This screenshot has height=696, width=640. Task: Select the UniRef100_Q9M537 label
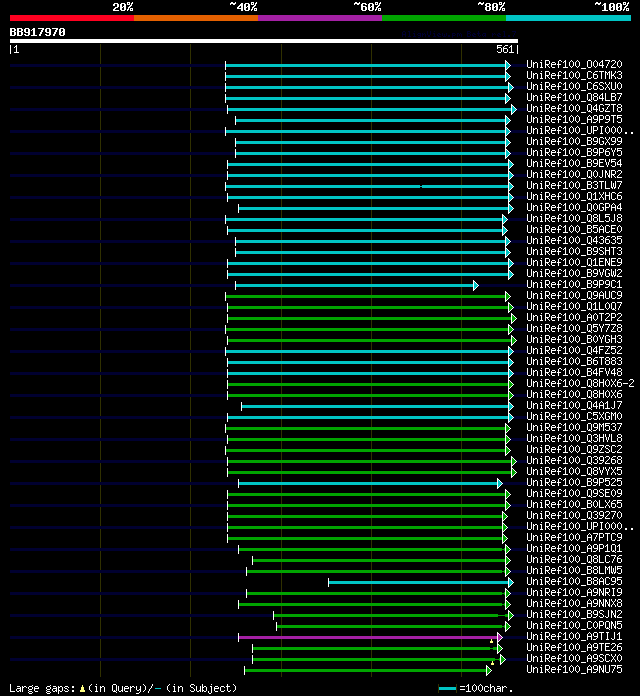point(574,427)
